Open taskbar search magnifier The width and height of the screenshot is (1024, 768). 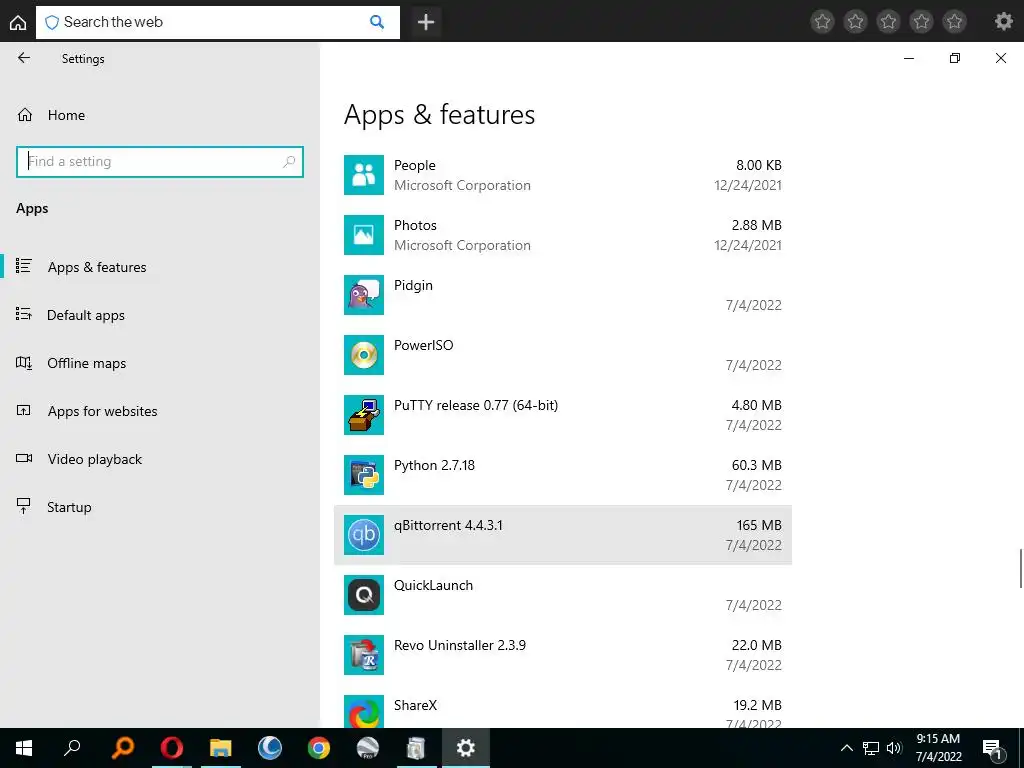point(72,748)
